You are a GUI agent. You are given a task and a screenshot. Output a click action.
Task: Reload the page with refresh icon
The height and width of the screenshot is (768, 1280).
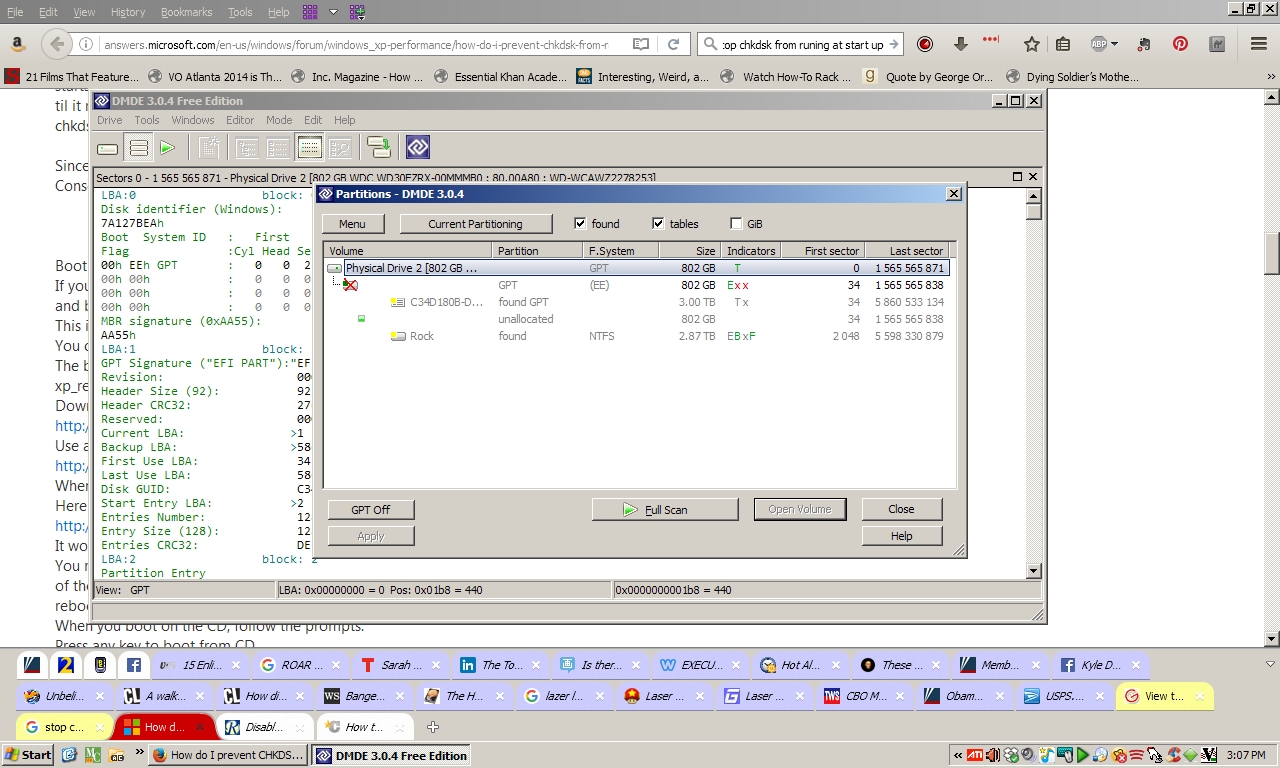coord(674,44)
